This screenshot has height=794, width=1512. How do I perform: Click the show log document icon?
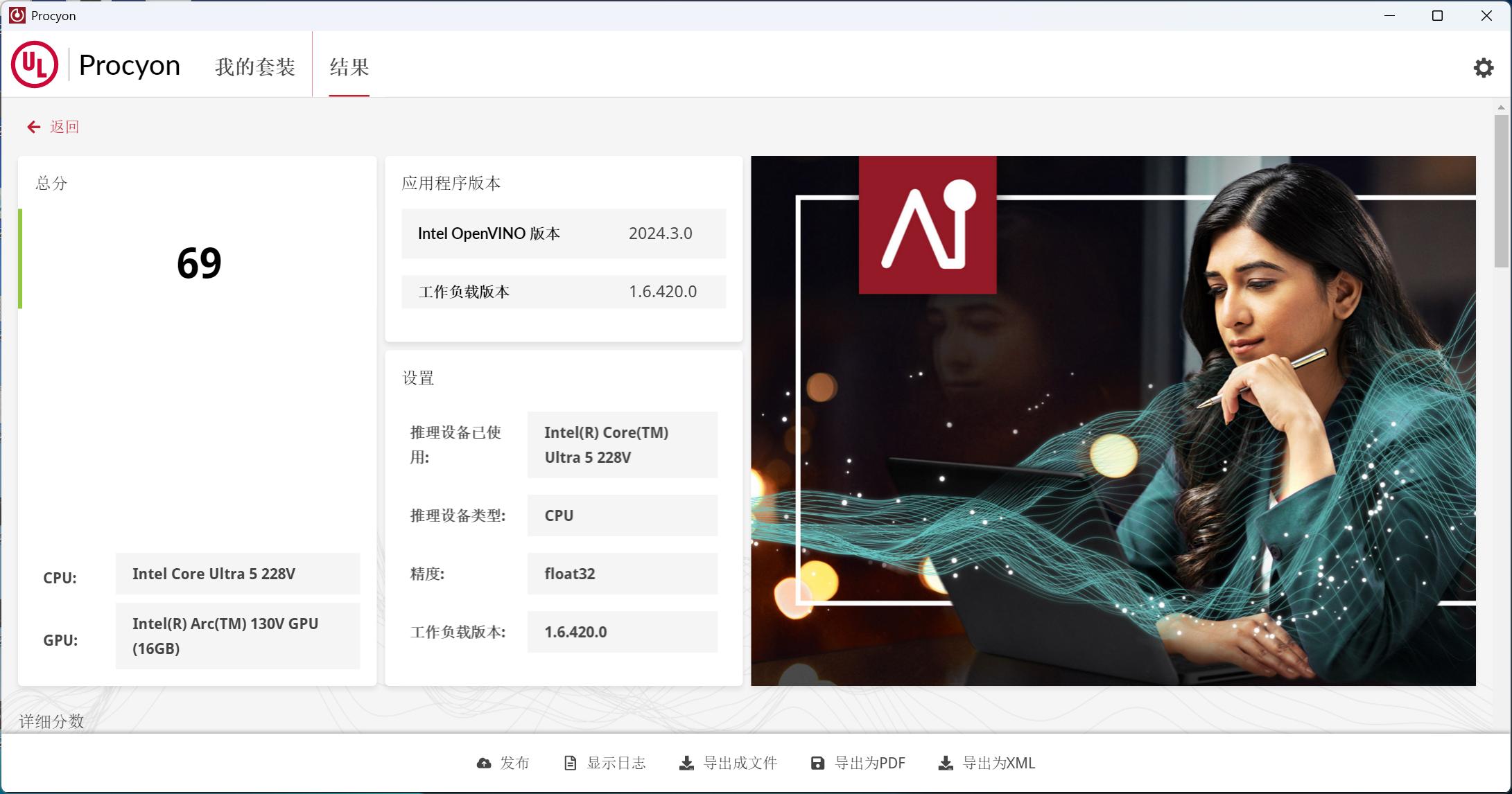coord(570,764)
